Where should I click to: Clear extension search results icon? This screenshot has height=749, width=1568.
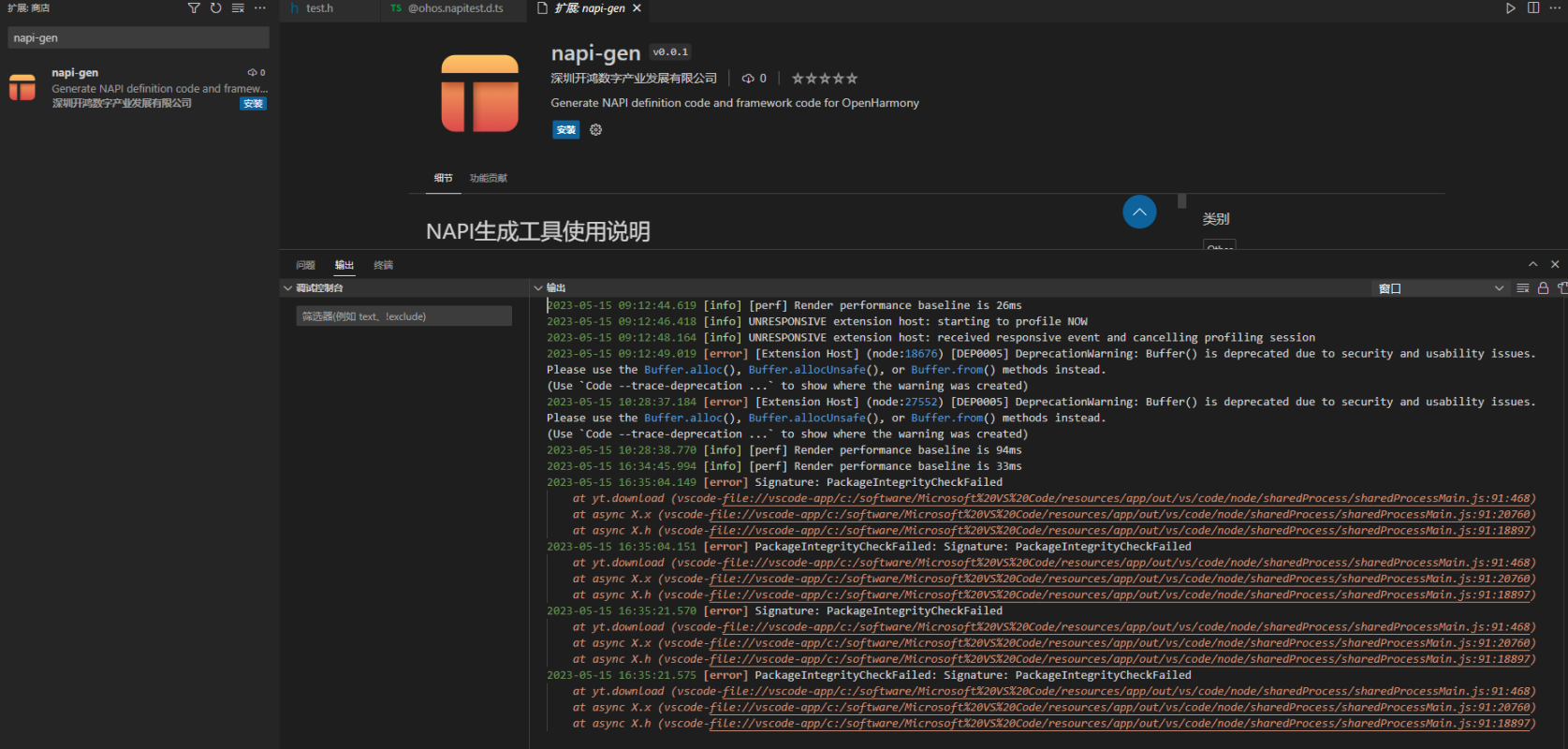(238, 8)
